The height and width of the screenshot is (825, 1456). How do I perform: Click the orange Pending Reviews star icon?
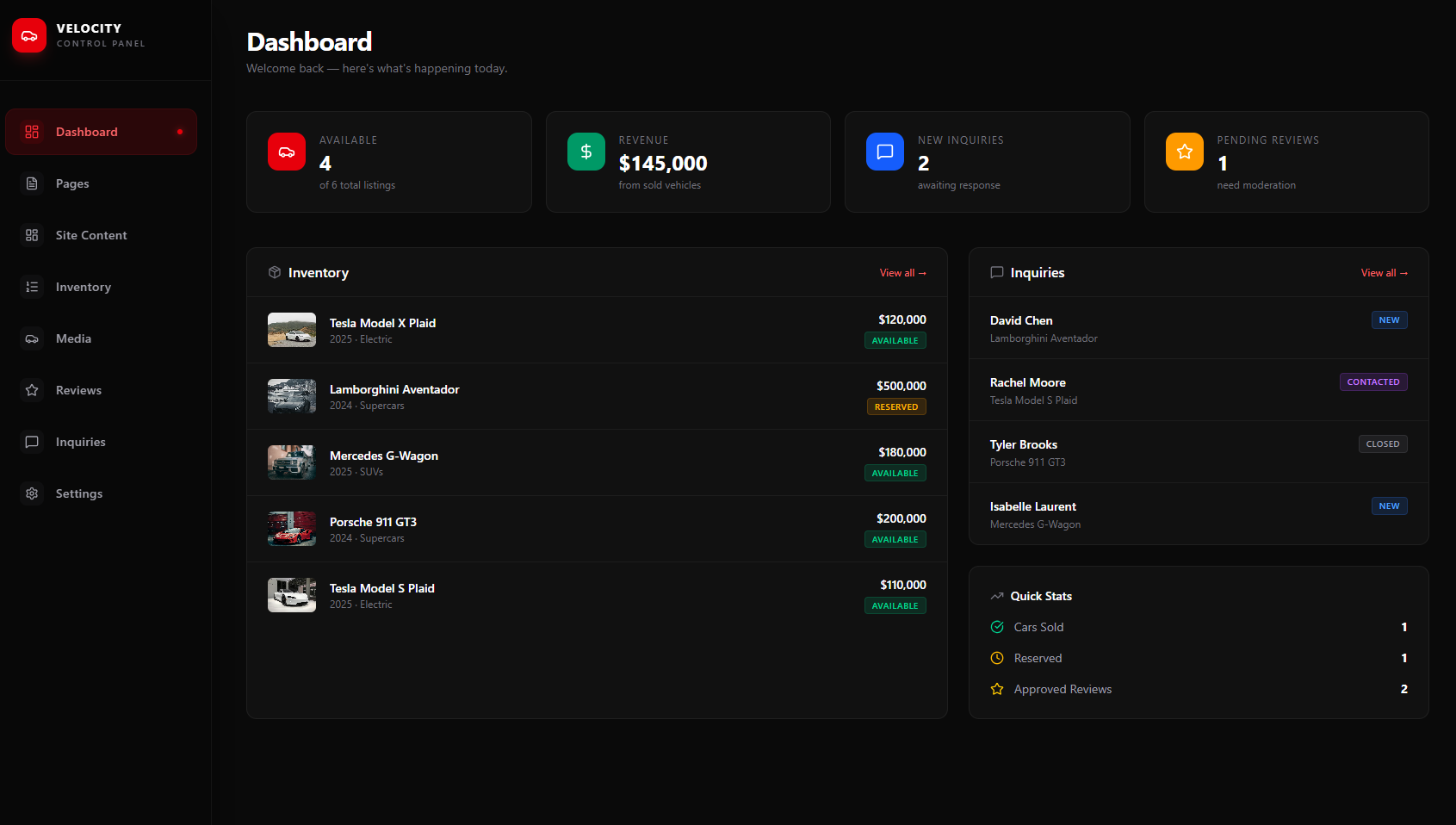point(1184,152)
